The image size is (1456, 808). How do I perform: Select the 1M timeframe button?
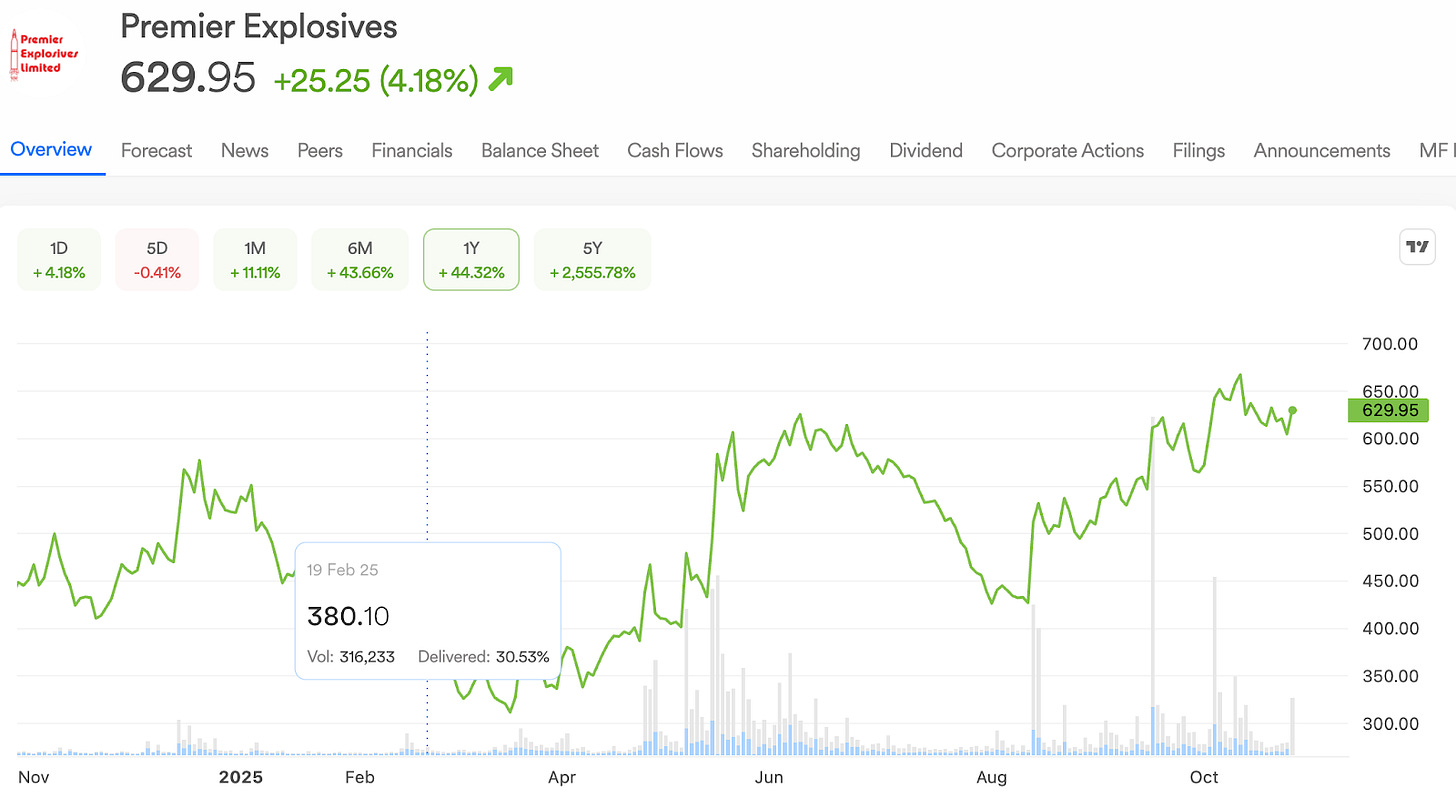255,260
